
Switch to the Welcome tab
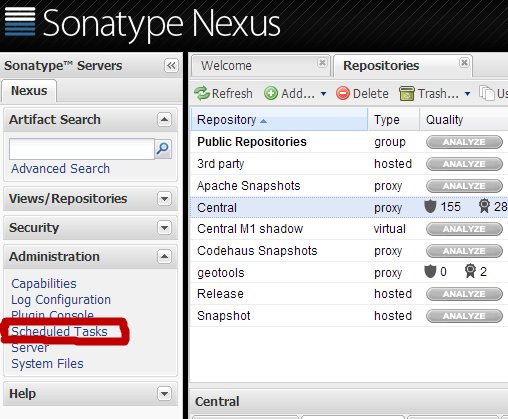(x=261, y=66)
